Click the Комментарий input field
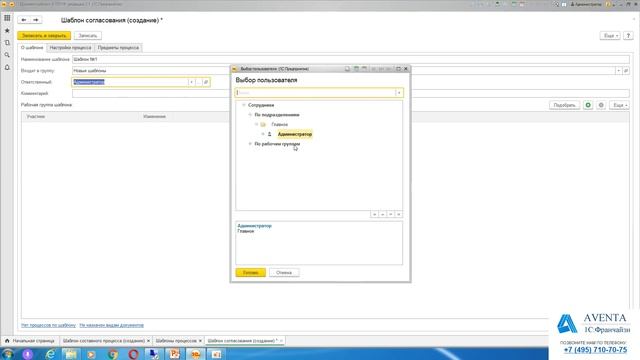Viewport: 640px width, 360px height. [351, 93]
